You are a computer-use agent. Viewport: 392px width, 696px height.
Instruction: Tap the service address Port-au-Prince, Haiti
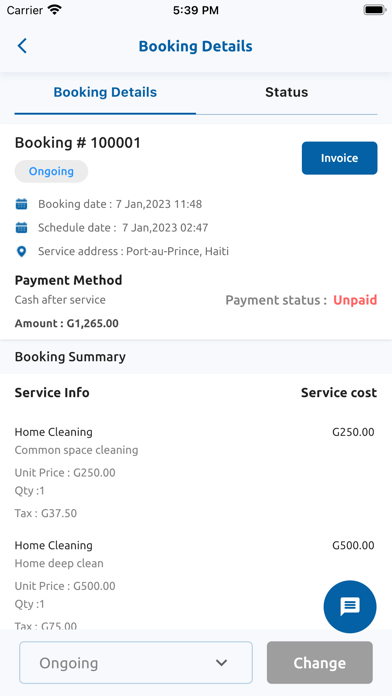coord(178,251)
